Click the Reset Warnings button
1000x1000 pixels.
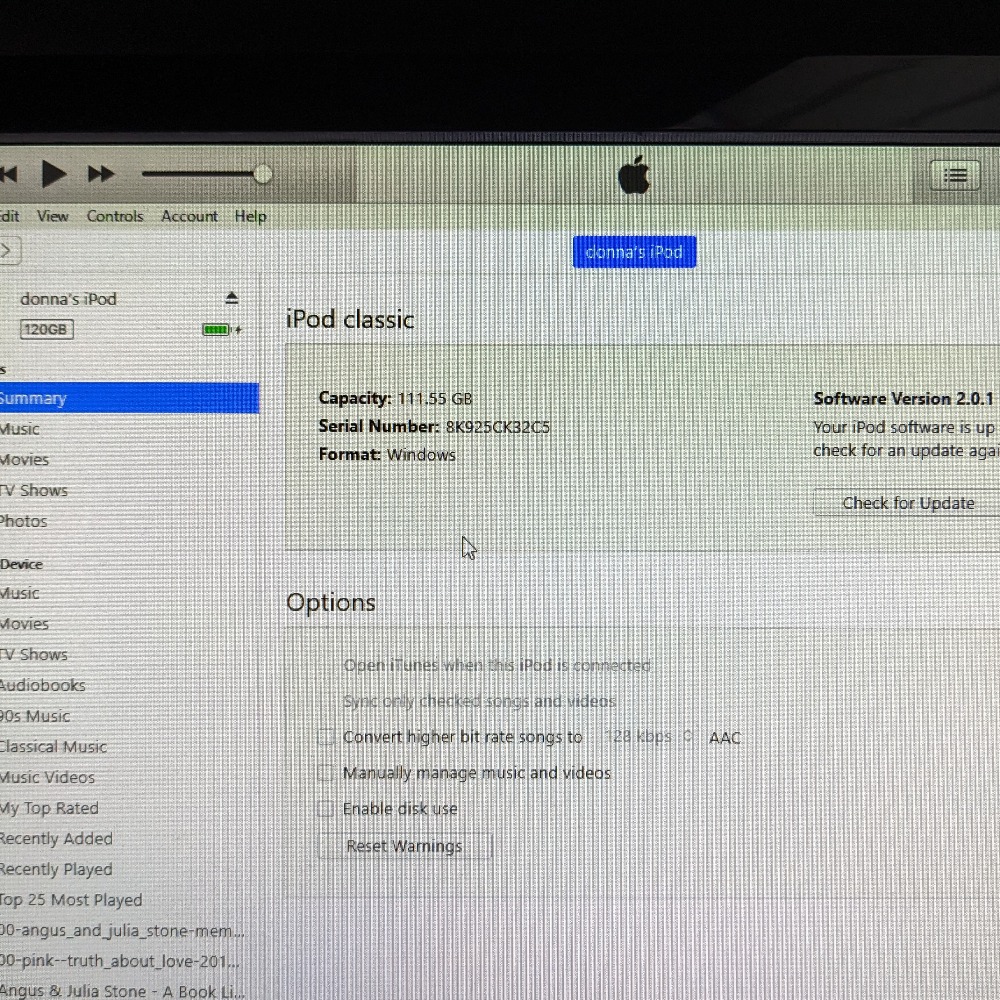(404, 846)
